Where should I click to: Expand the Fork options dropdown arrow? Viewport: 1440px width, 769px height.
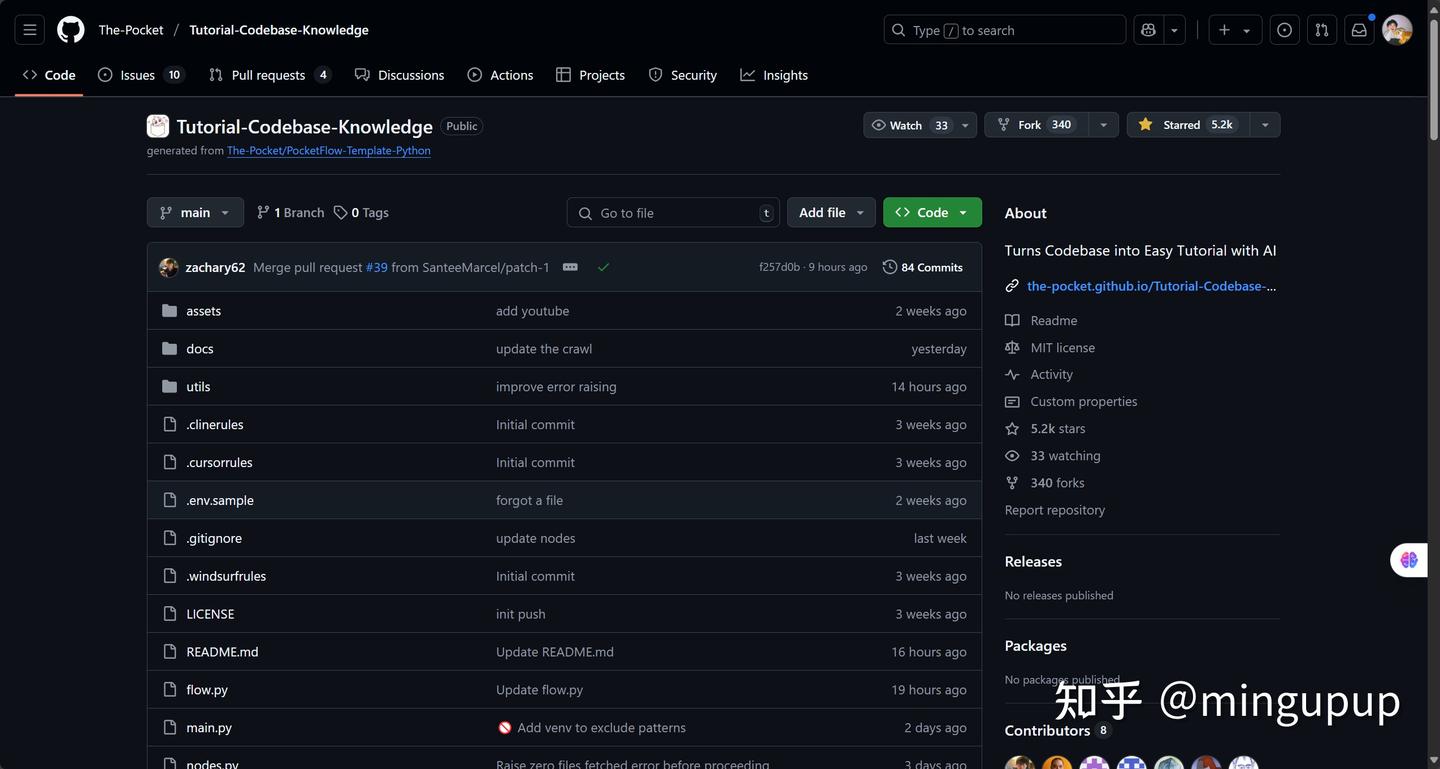pyautogui.click(x=1103, y=125)
